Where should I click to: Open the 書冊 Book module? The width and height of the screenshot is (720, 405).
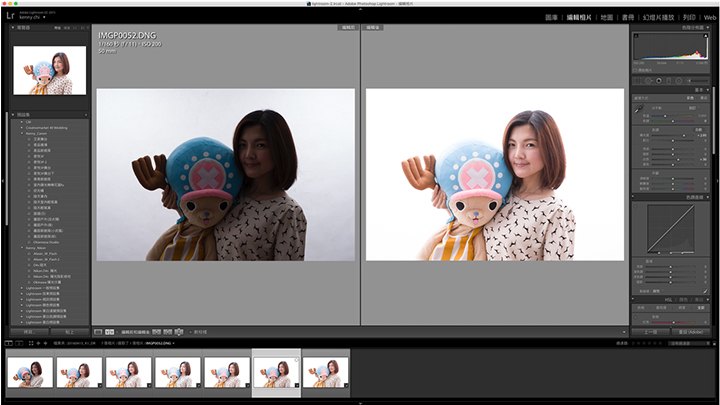pyautogui.click(x=628, y=17)
